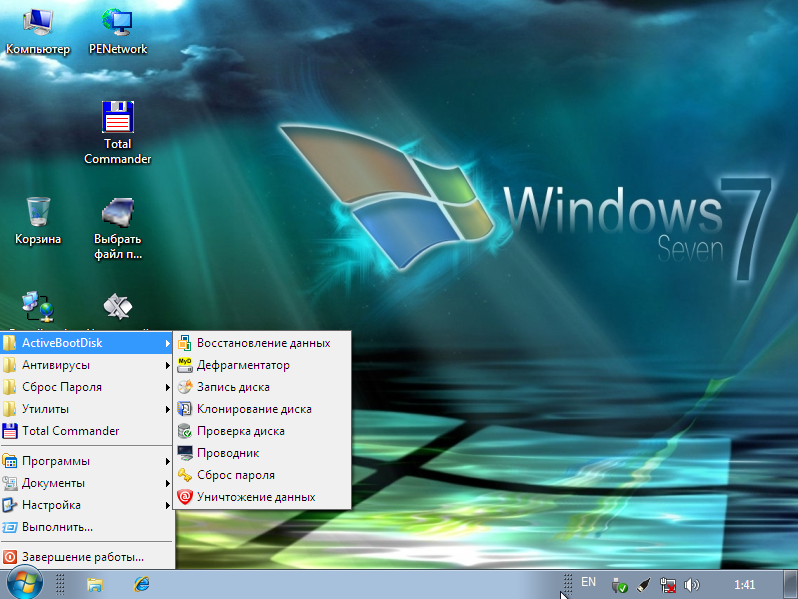Click the Проверка диска icon
The width and height of the screenshot is (798, 599).
click(x=184, y=431)
